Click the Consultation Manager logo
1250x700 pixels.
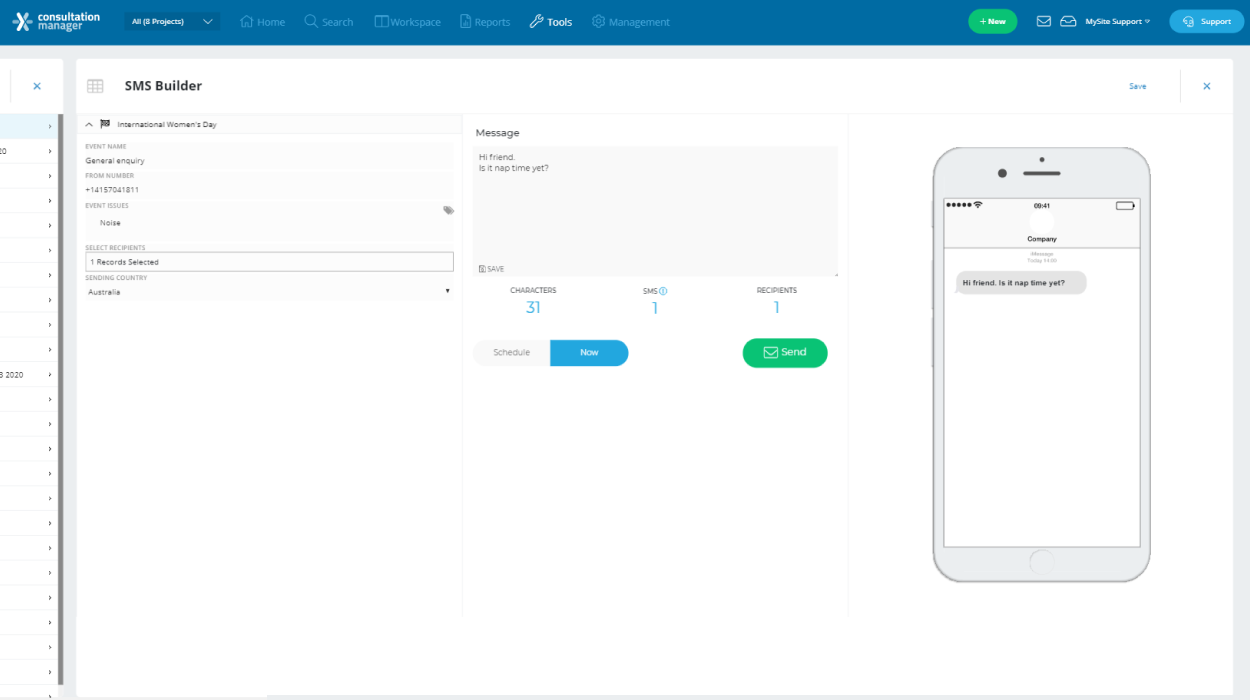click(57, 21)
